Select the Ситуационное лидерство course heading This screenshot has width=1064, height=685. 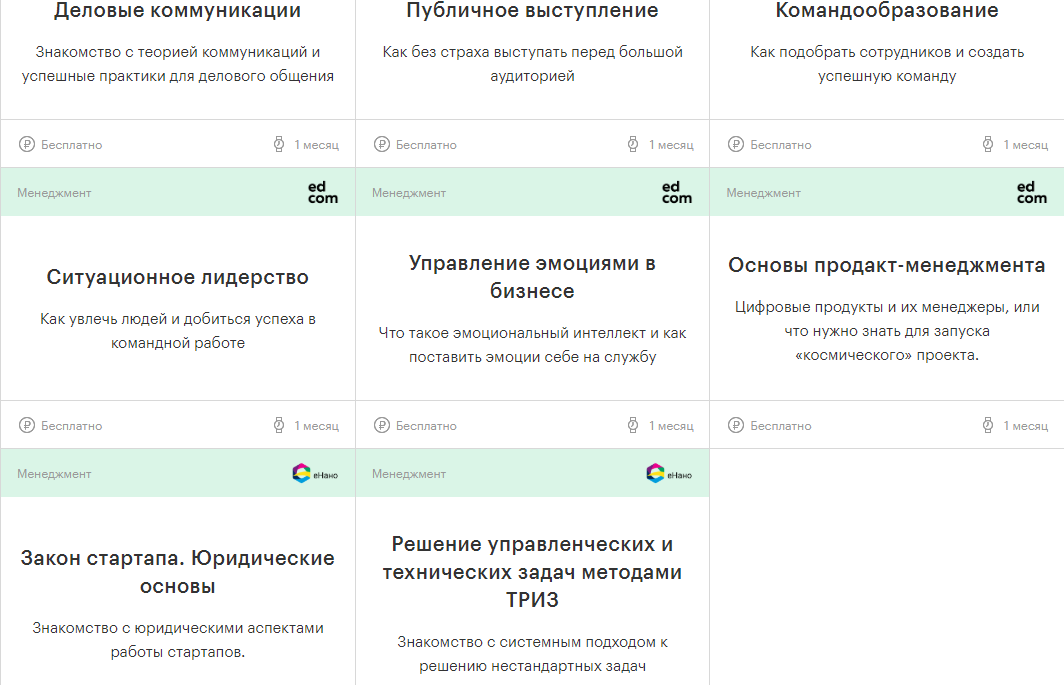point(177,277)
